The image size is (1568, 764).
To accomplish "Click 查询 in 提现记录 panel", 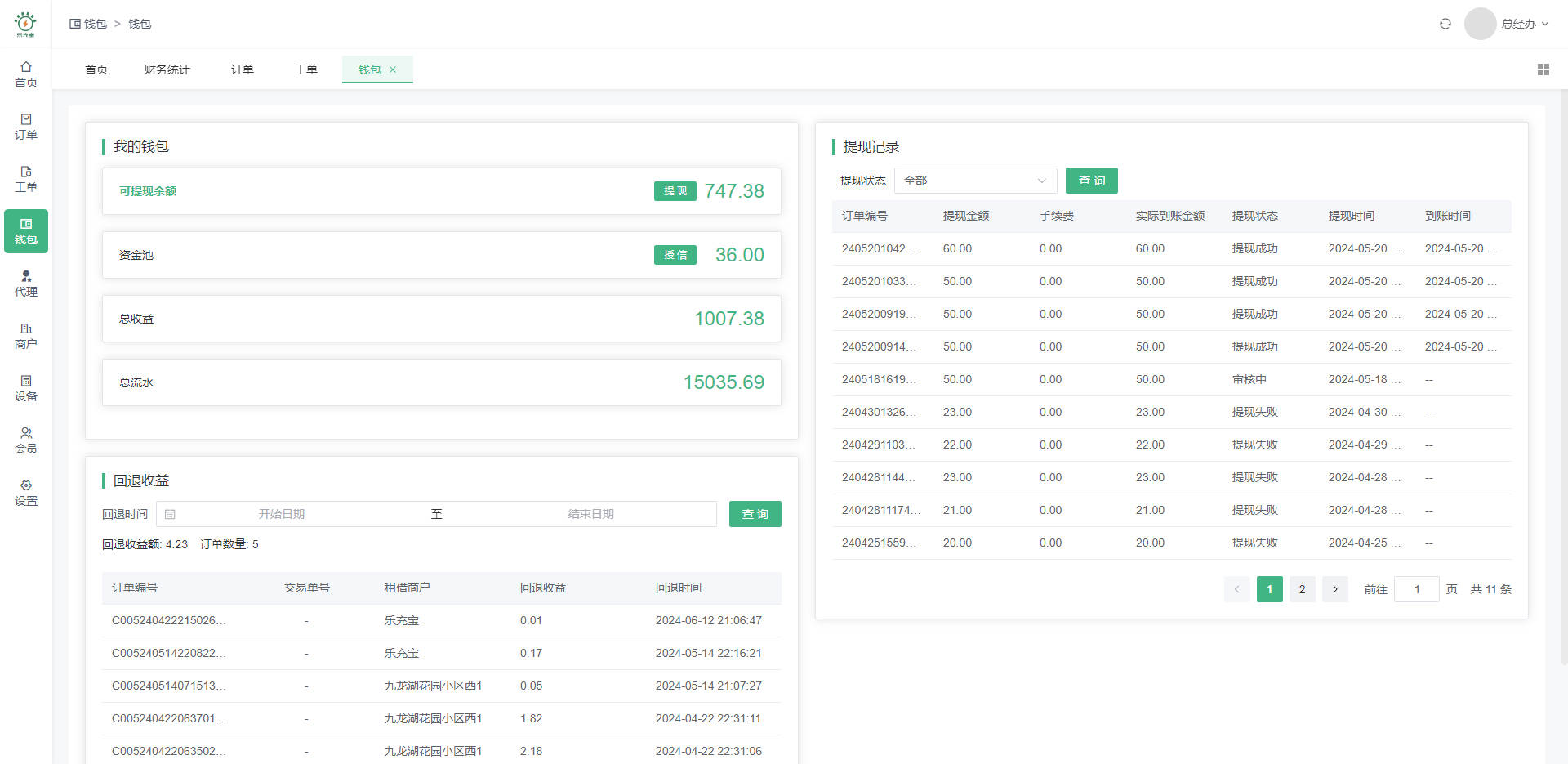I will [1092, 181].
